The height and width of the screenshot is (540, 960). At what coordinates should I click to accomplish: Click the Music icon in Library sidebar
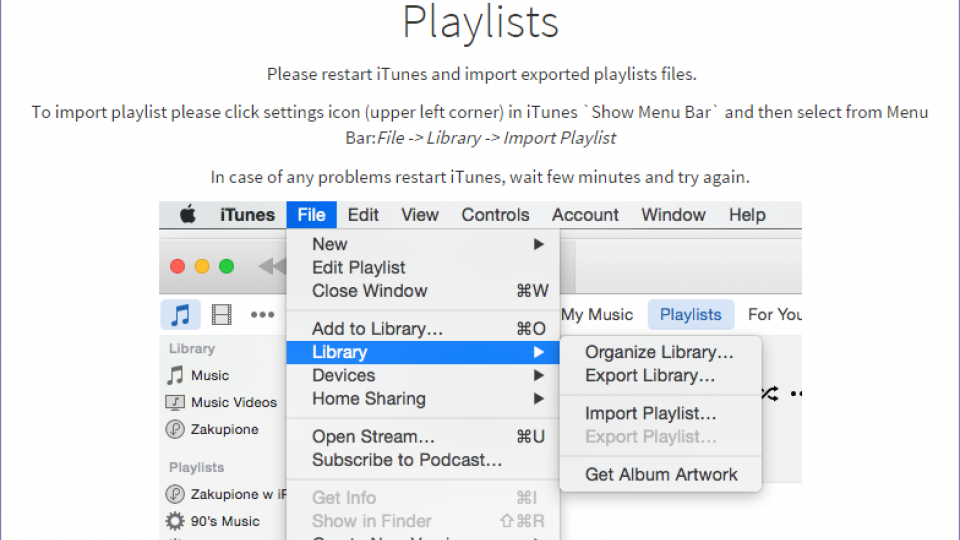click(175, 375)
